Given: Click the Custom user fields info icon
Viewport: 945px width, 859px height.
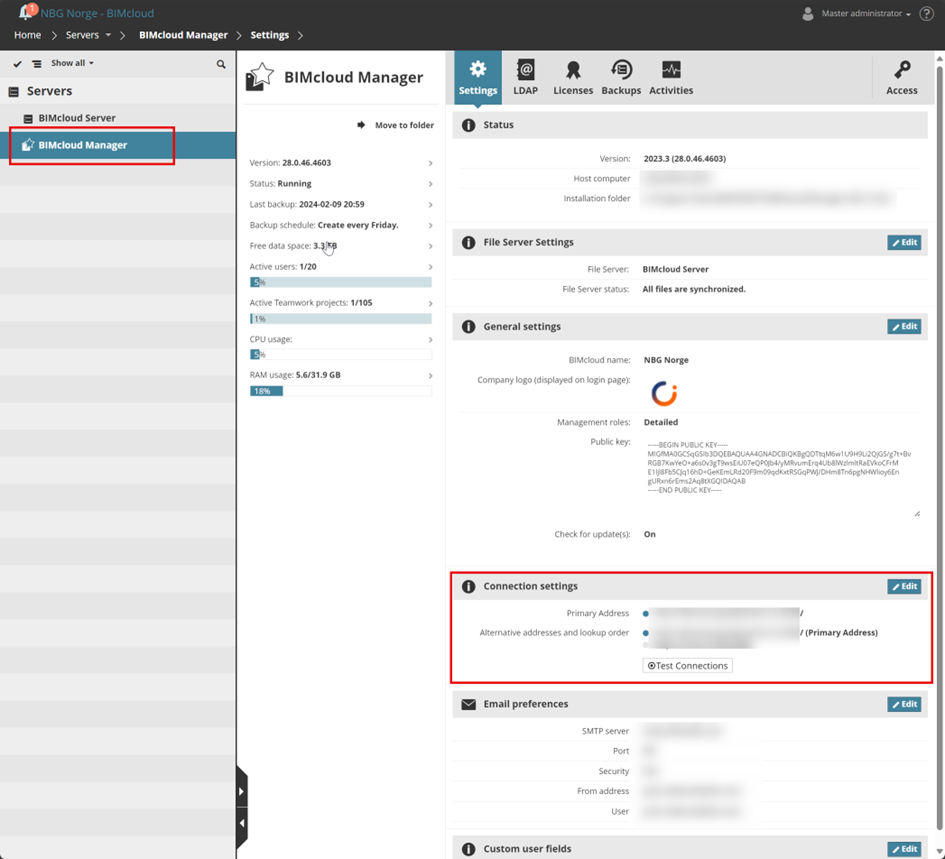Looking at the screenshot, I should tap(468, 849).
